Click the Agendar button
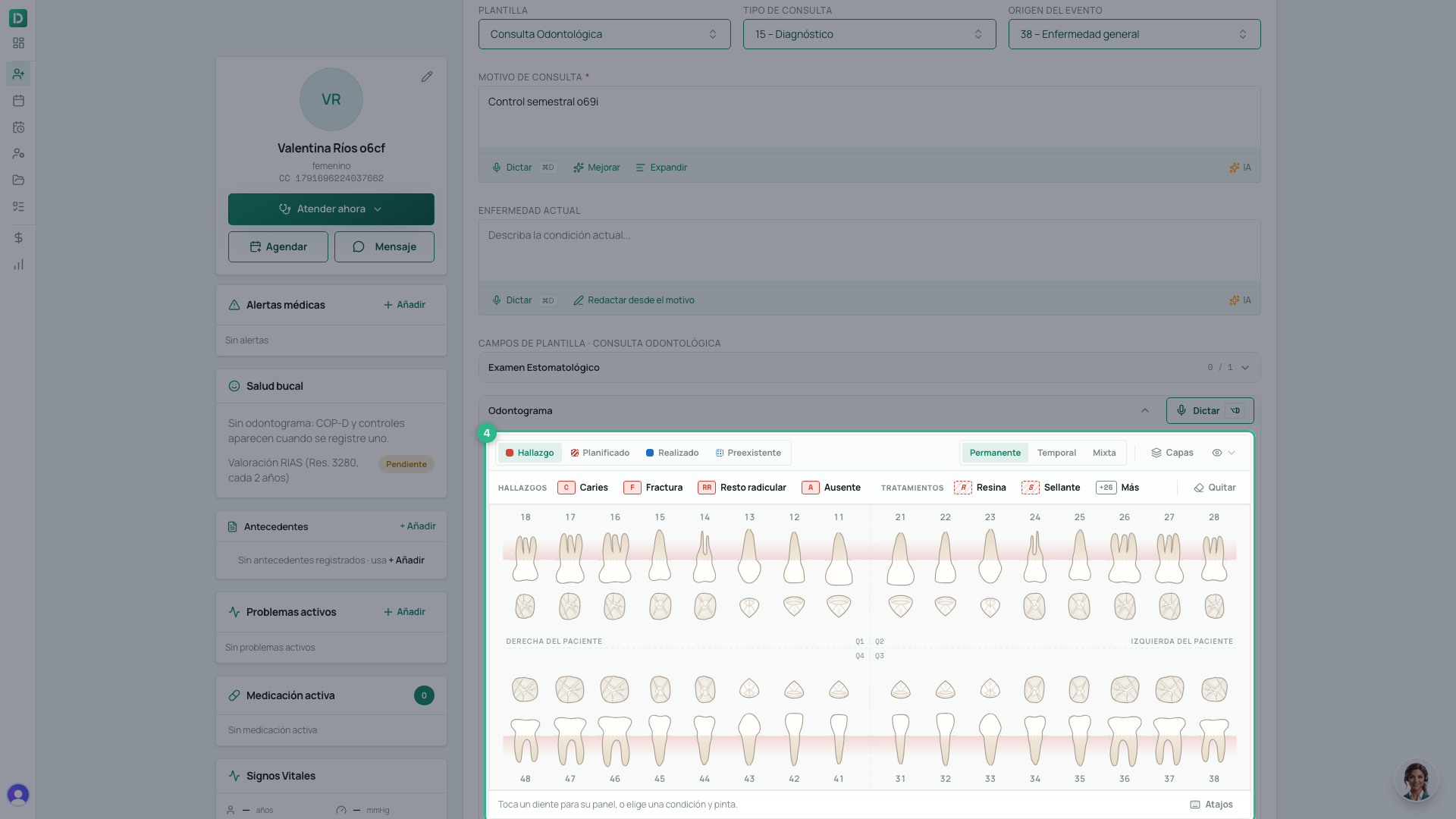Screen dimensions: 1456x819 tap(278, 247)
